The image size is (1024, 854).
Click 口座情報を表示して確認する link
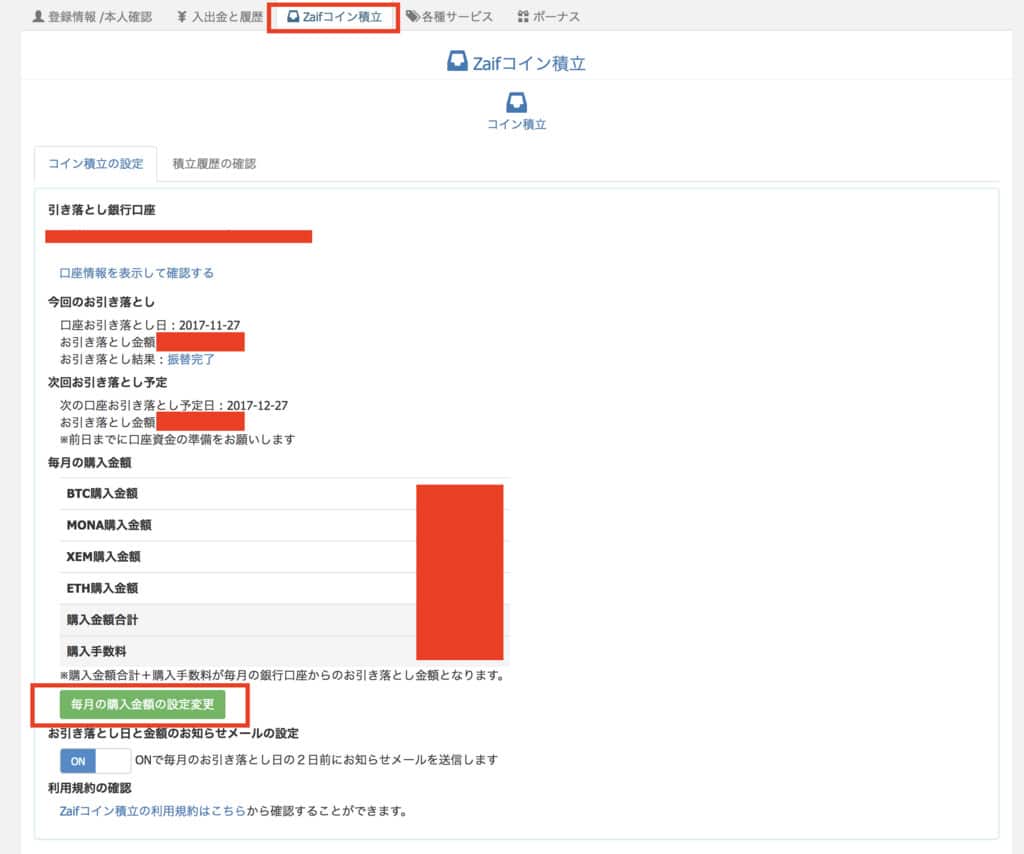tap(136, 273)
